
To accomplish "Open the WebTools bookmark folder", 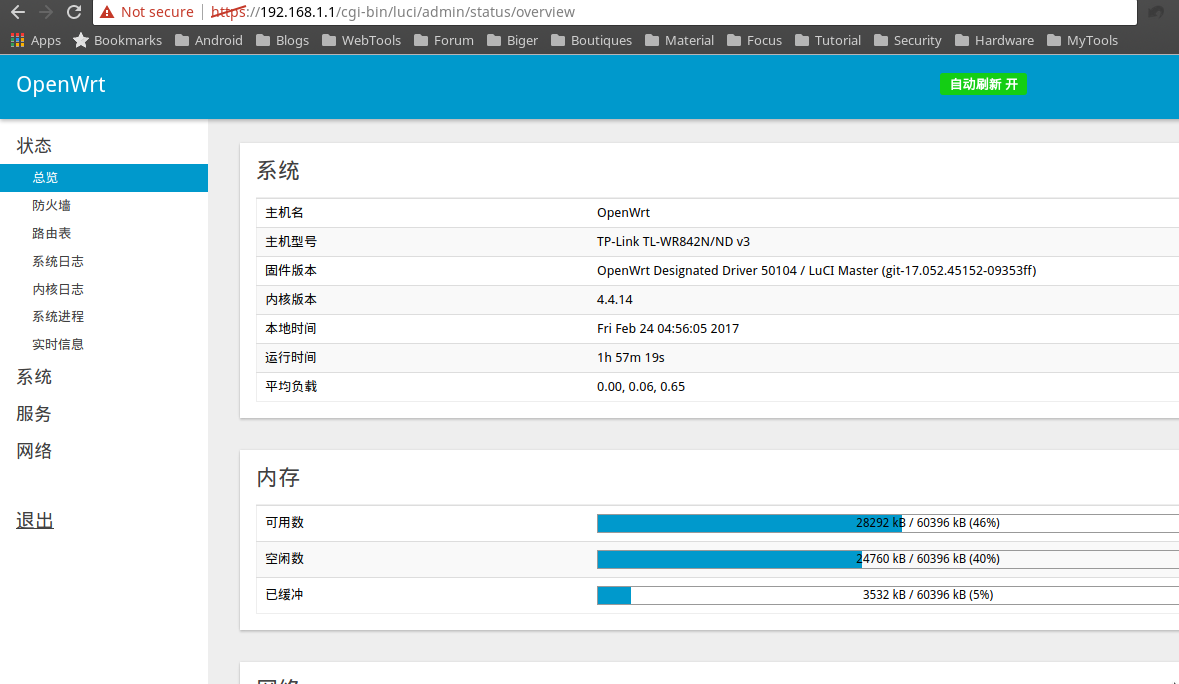I will pos(361,41).
